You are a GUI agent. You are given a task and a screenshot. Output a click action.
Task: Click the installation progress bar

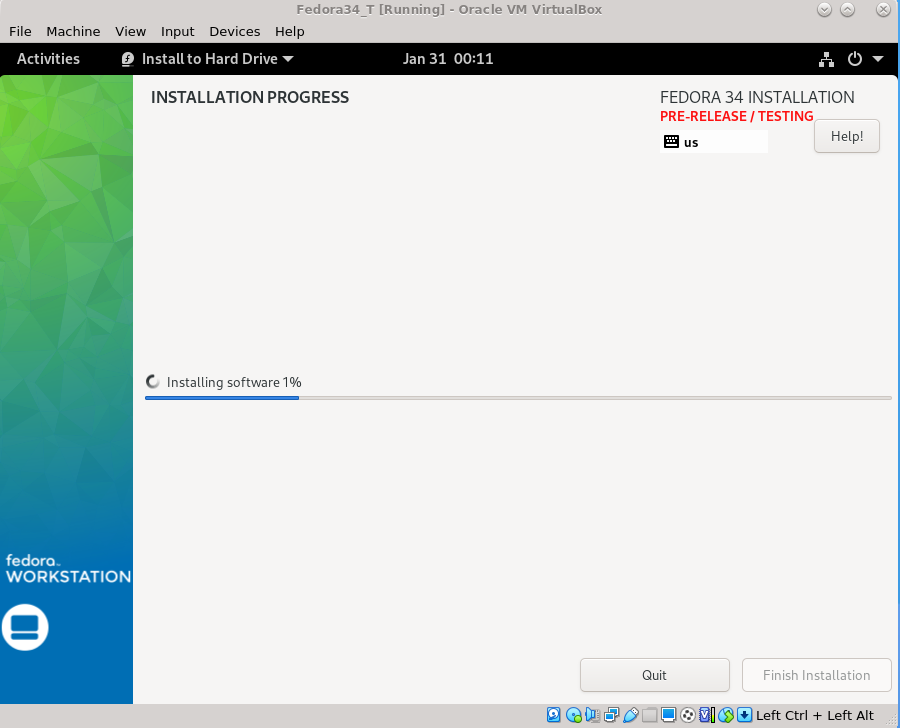518,398
